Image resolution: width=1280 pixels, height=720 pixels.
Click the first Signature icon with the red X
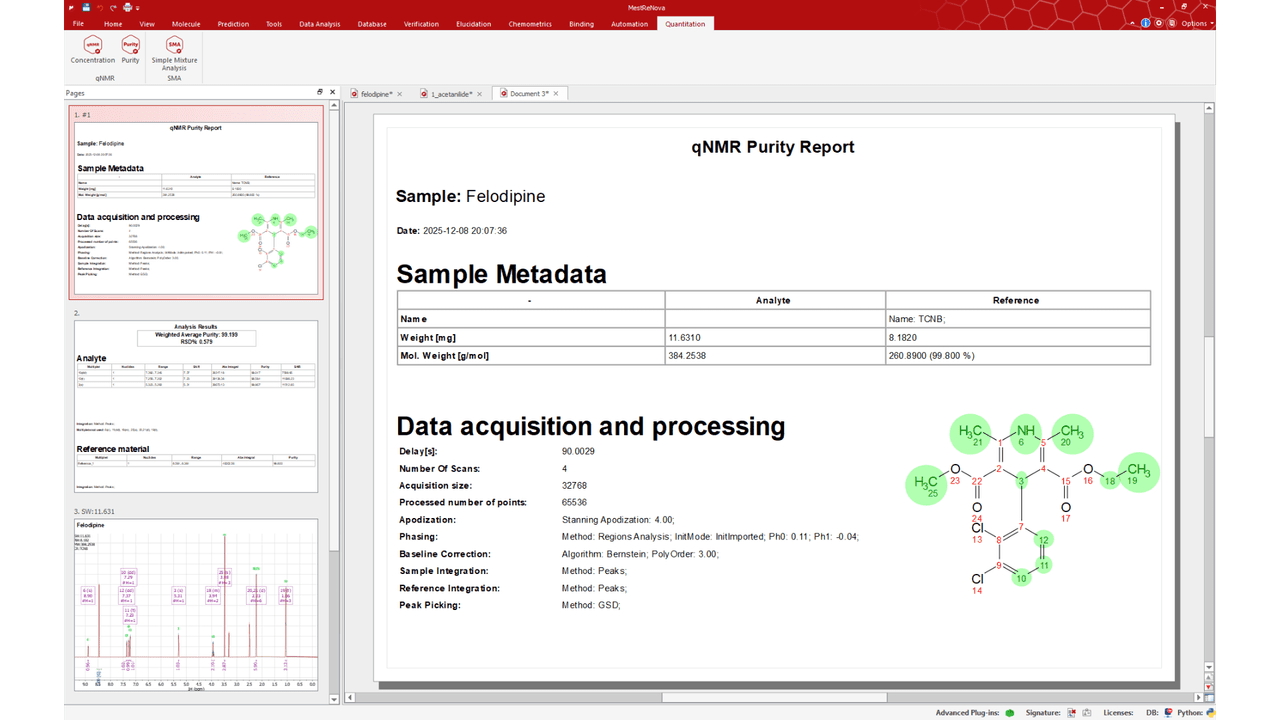(x=1071, y=713)
